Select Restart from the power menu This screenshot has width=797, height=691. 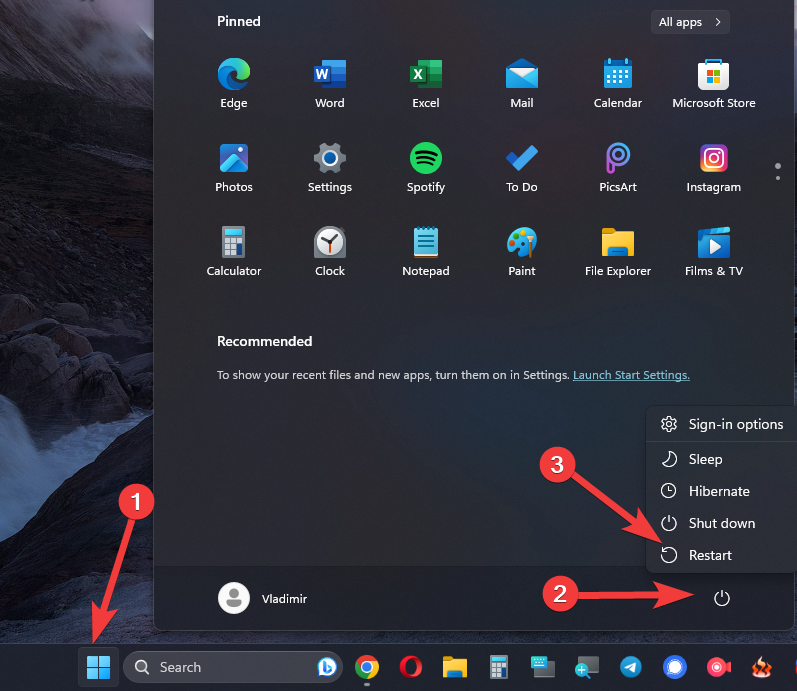coord(710,555)
